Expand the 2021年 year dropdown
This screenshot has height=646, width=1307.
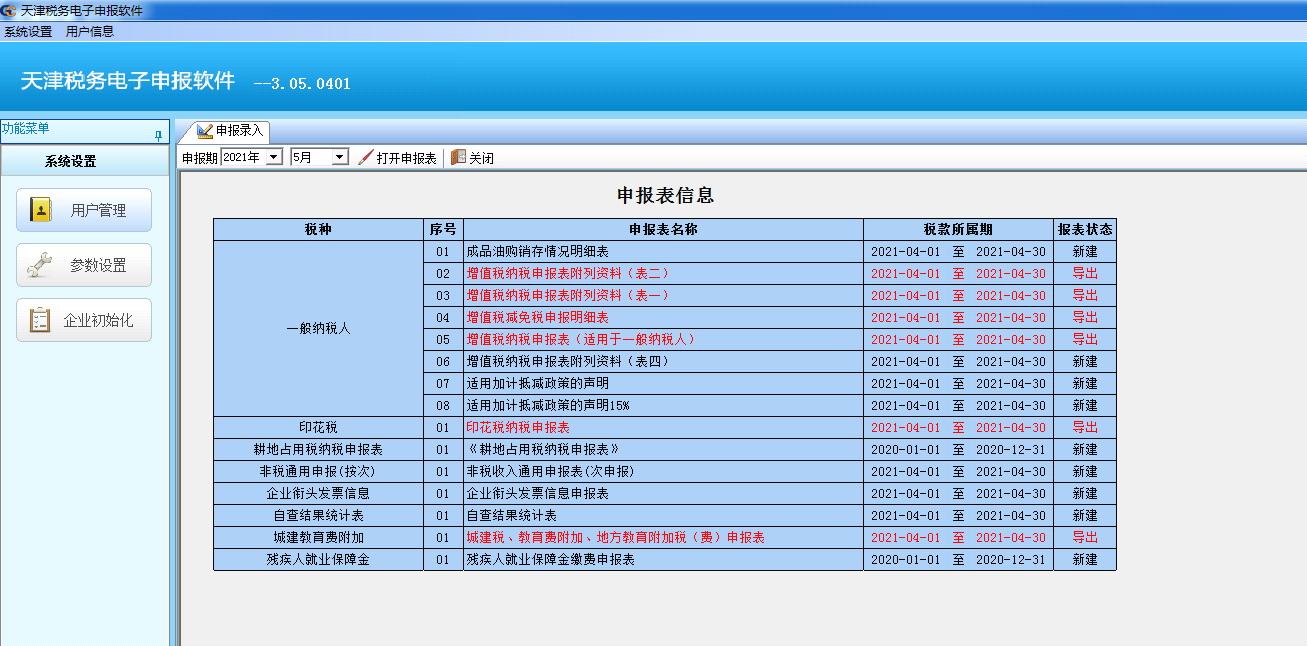[x=274, y=158]
